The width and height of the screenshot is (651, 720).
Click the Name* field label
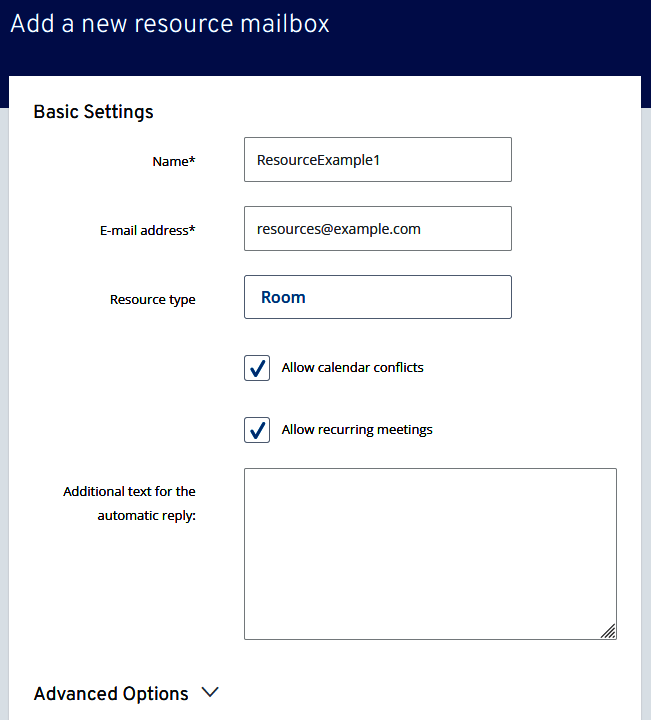[x=173, y=161]
